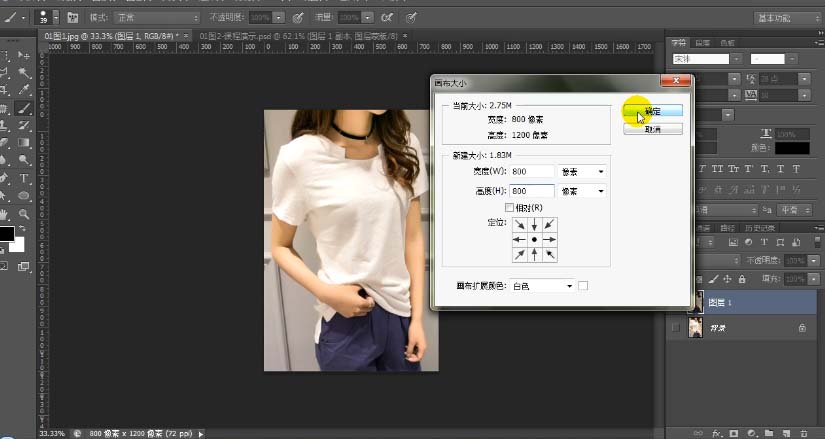Screen dimensions: 825x439
Task: Select the horizontal Type tool
Action: click(x=24, y=178)
